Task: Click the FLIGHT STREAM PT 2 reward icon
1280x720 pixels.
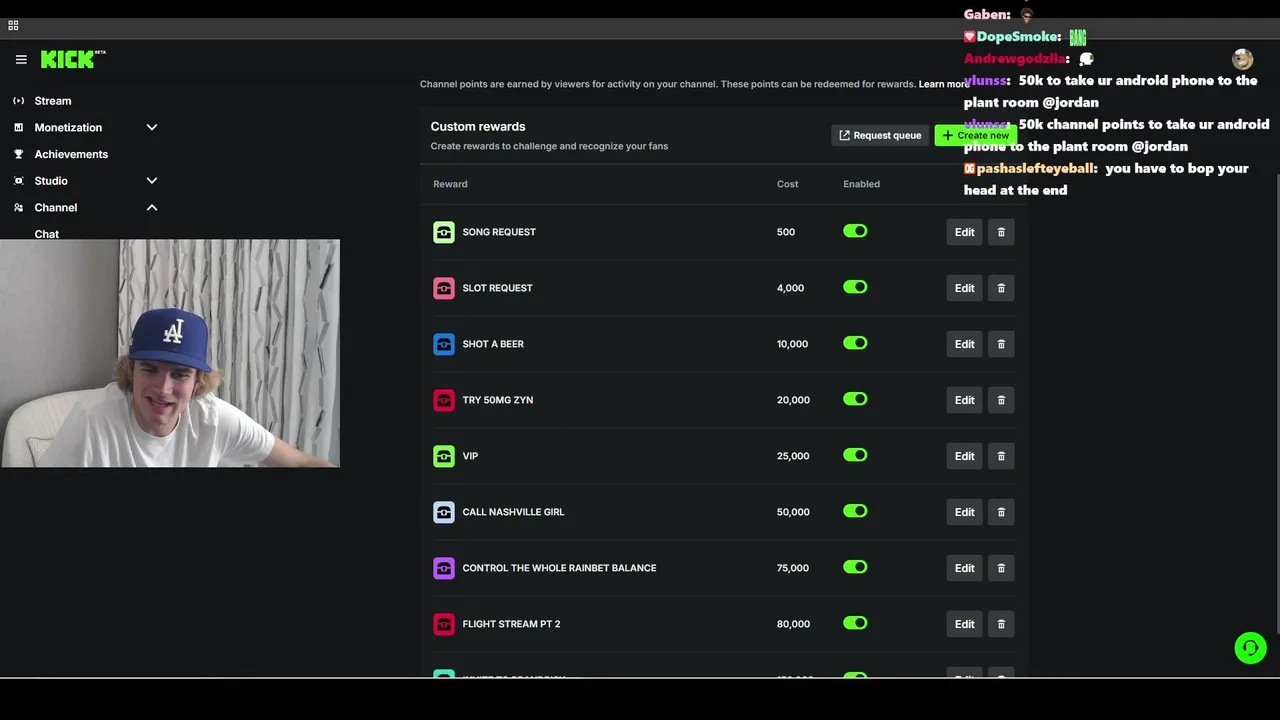Action: 444,624
